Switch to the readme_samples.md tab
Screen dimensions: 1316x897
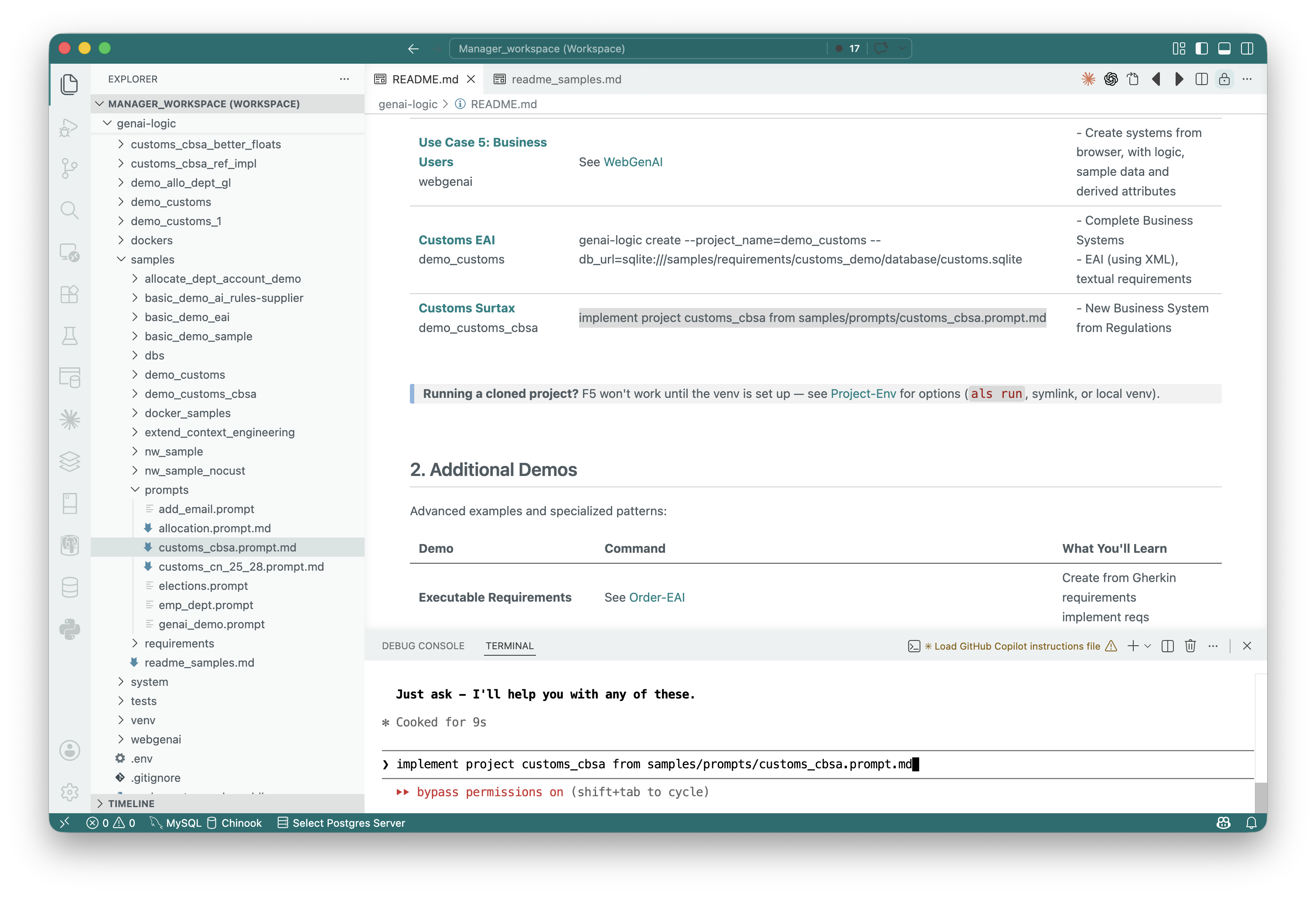click(x=566, y=79)
